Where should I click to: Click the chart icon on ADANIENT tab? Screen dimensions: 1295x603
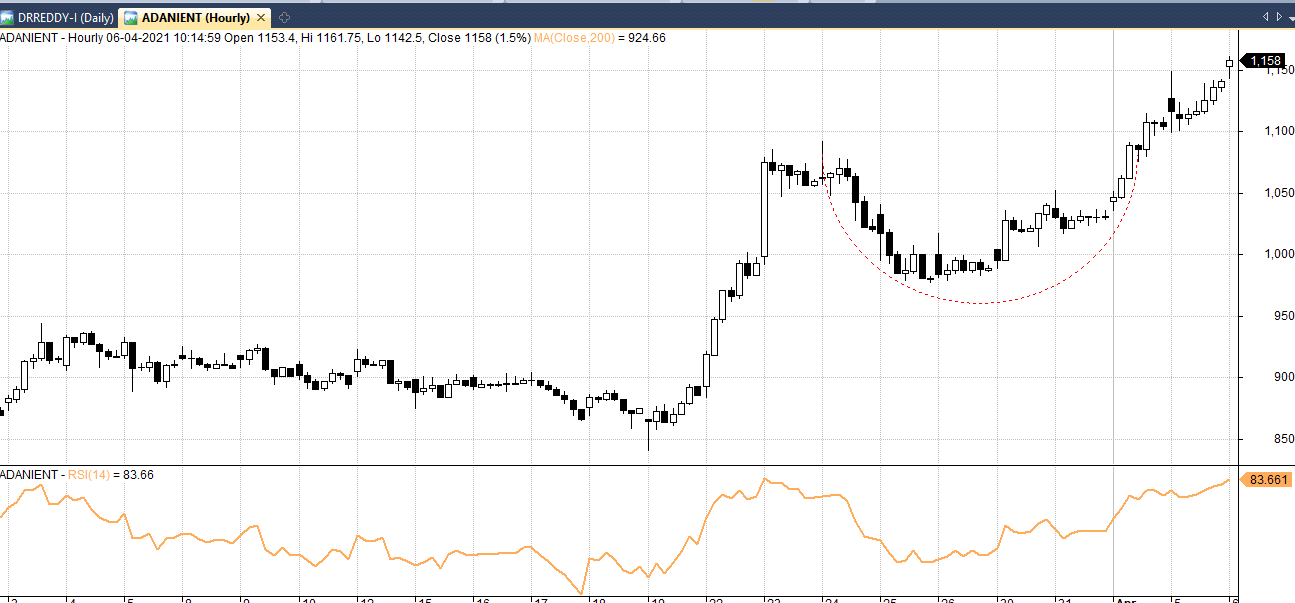pos(131,17)
